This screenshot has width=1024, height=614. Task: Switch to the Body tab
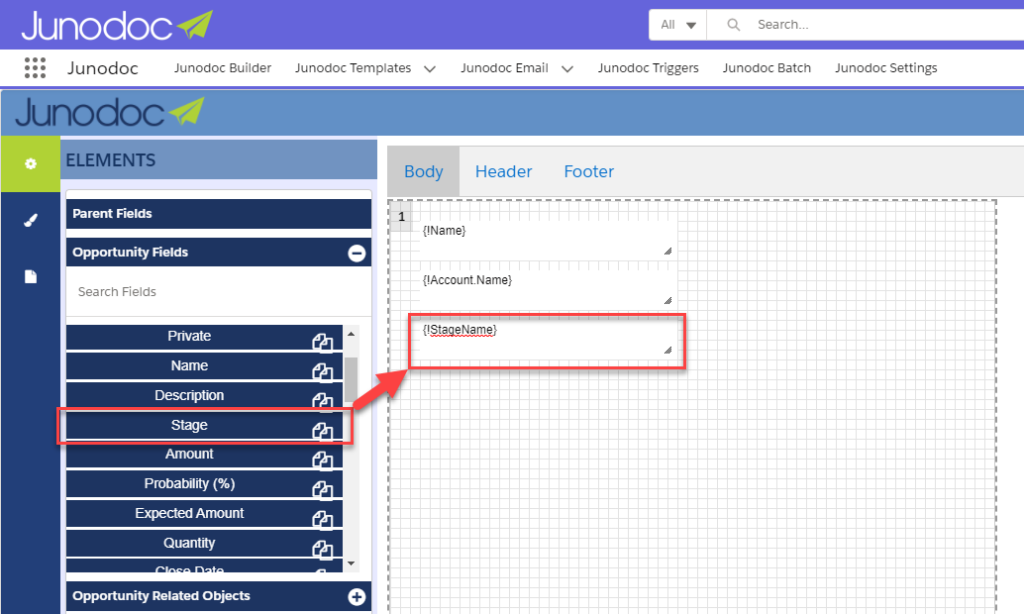click(x=423, y=171)
